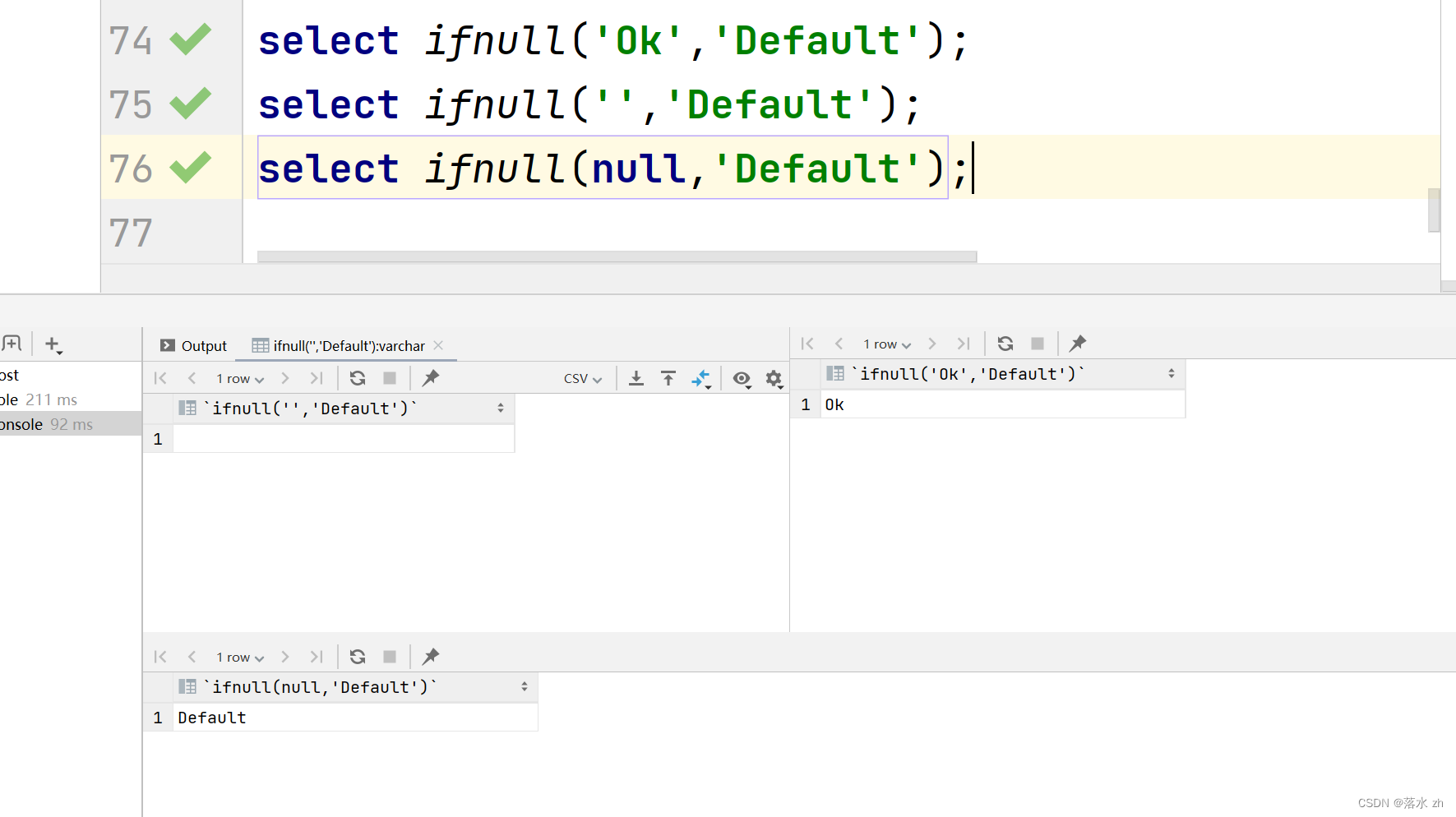Open the 1 row dropdown in the ifnull(null,'Default') grid
Image resolution: width=1456 pixels, height=817 pixels.
coord(240,658)
